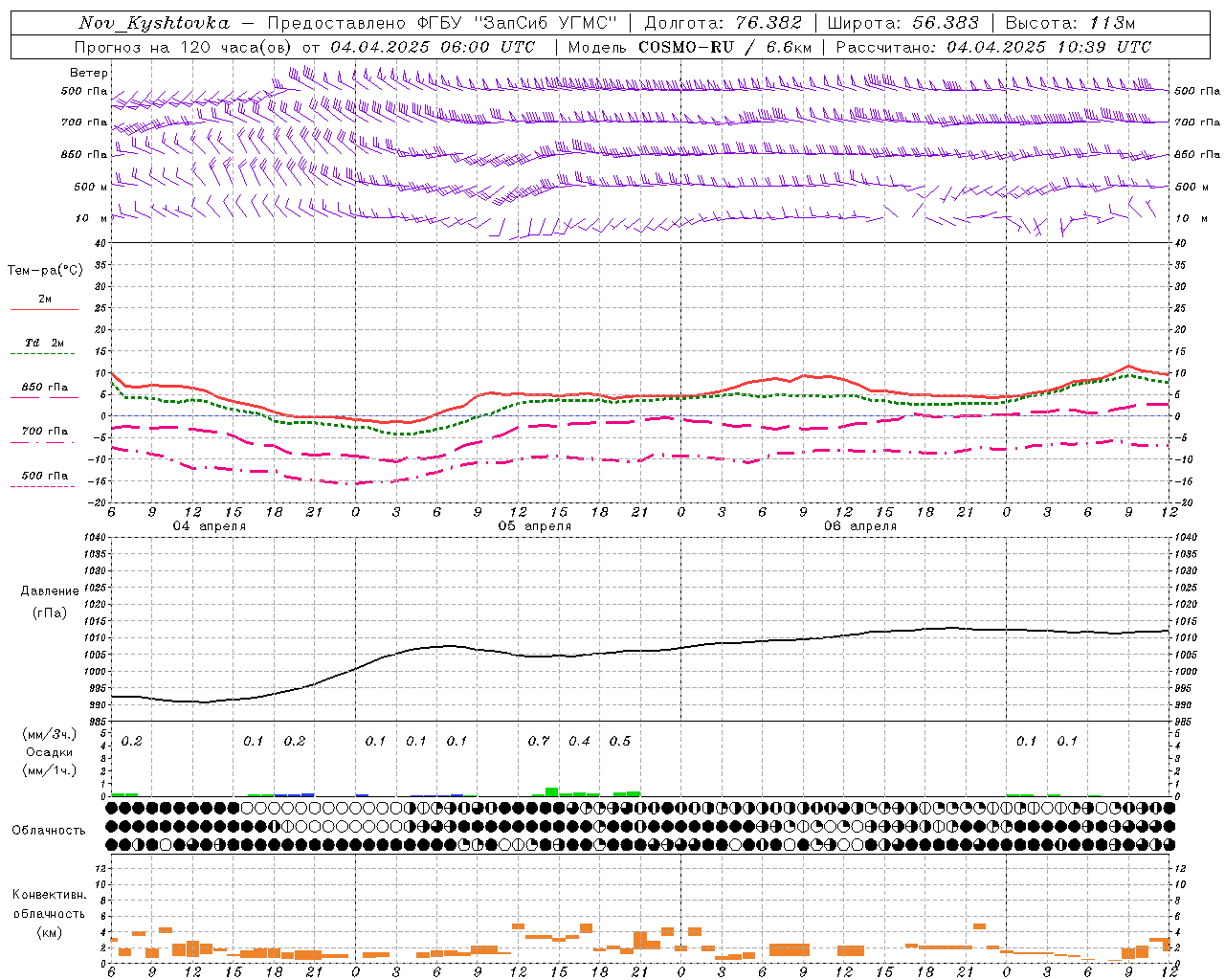
Task: Click the Td 2м legend label
Action: (45, 343)
